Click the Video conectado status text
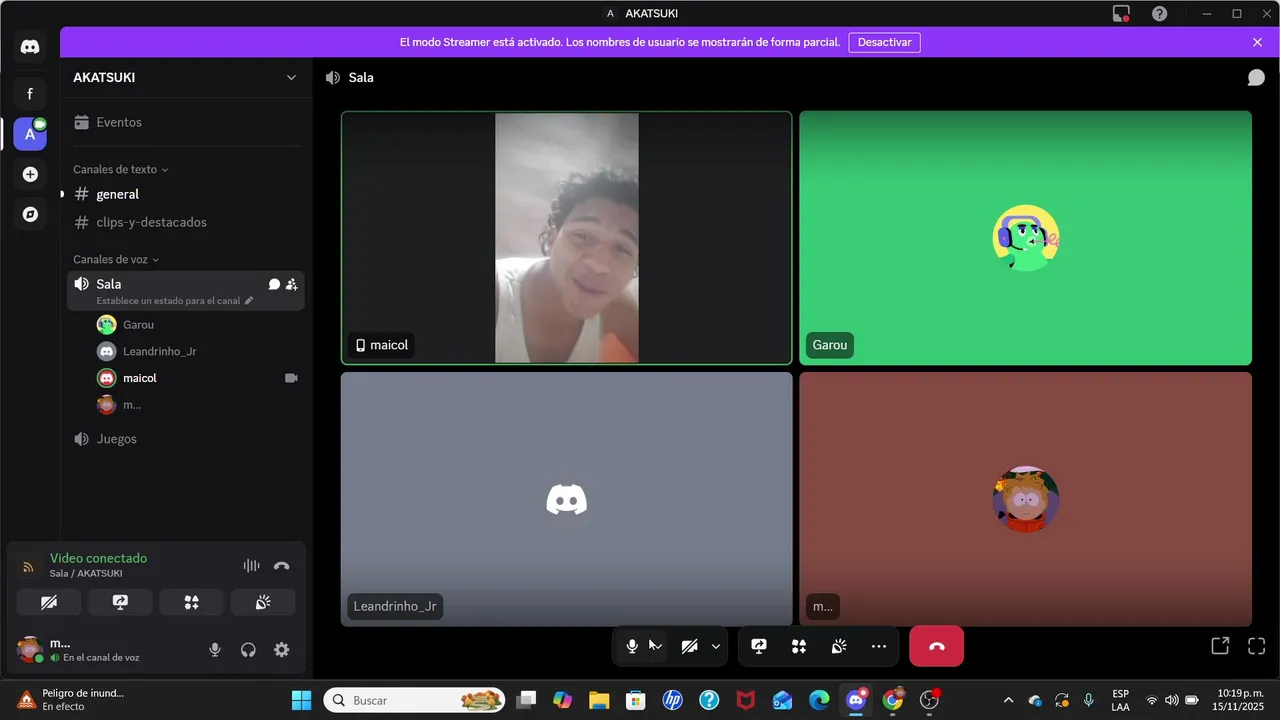The width and height of the screenshot is (1280, 720). point(98,558)
